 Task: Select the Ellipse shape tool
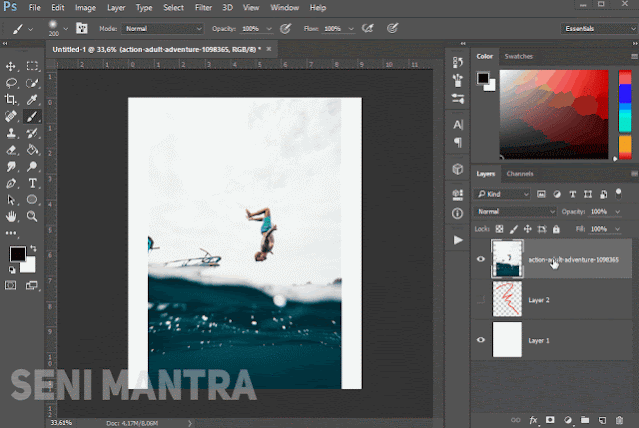point(32,200)
